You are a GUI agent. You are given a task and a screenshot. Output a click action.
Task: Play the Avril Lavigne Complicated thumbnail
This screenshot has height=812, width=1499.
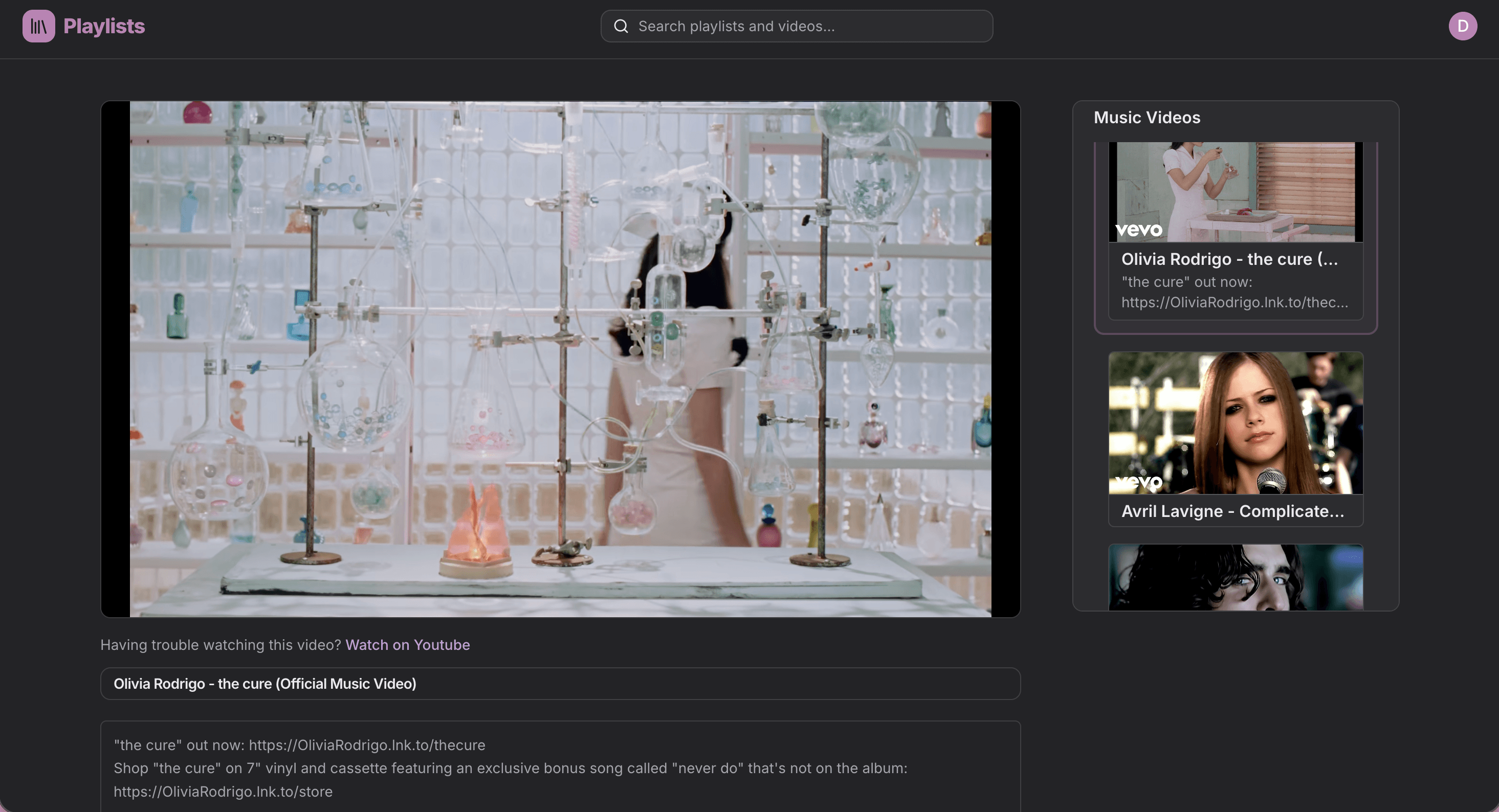point(1236,423)
